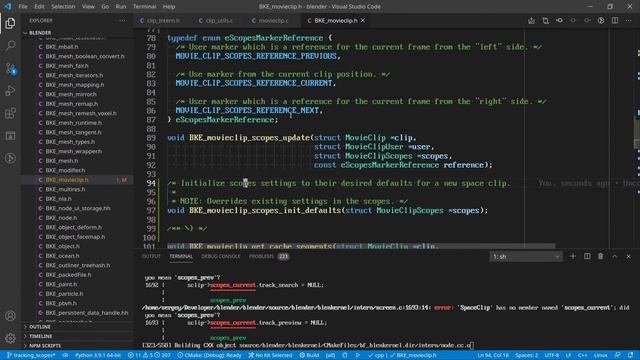Viewport: 640px width, 360px height.
Task: Open BKE_modifier.h in explorer
Action: click(x=65, y=170)
